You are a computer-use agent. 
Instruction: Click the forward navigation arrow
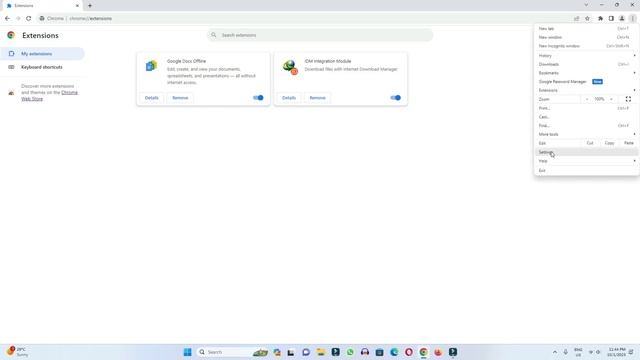tap(18, 18)
